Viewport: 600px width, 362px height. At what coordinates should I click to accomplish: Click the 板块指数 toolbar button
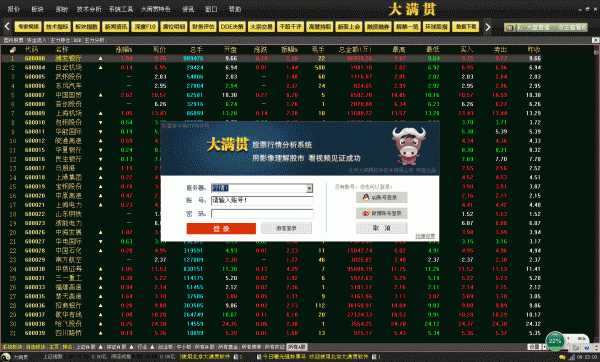[x=86, y=26]
